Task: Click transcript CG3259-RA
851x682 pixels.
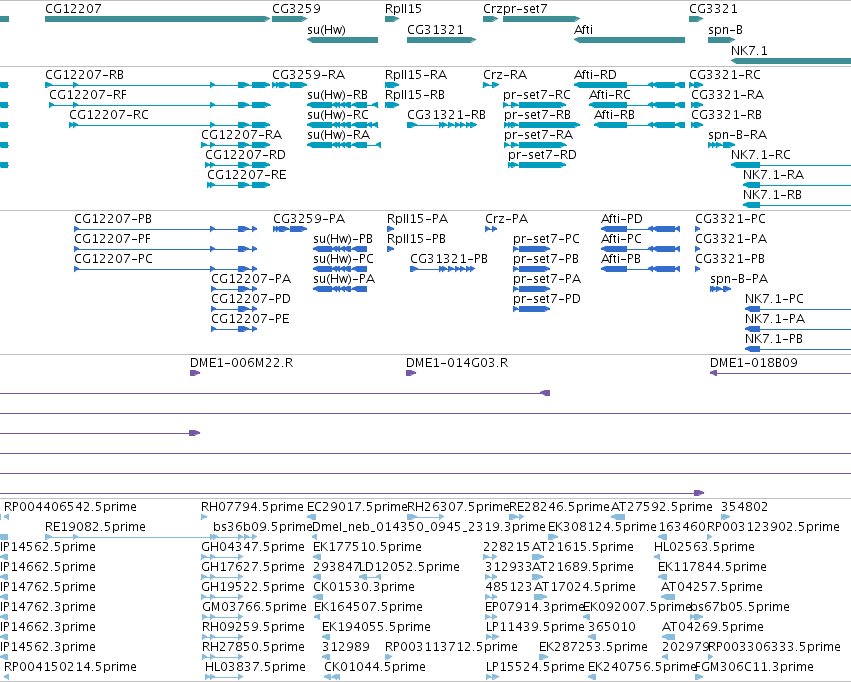Action: point(308,75)
